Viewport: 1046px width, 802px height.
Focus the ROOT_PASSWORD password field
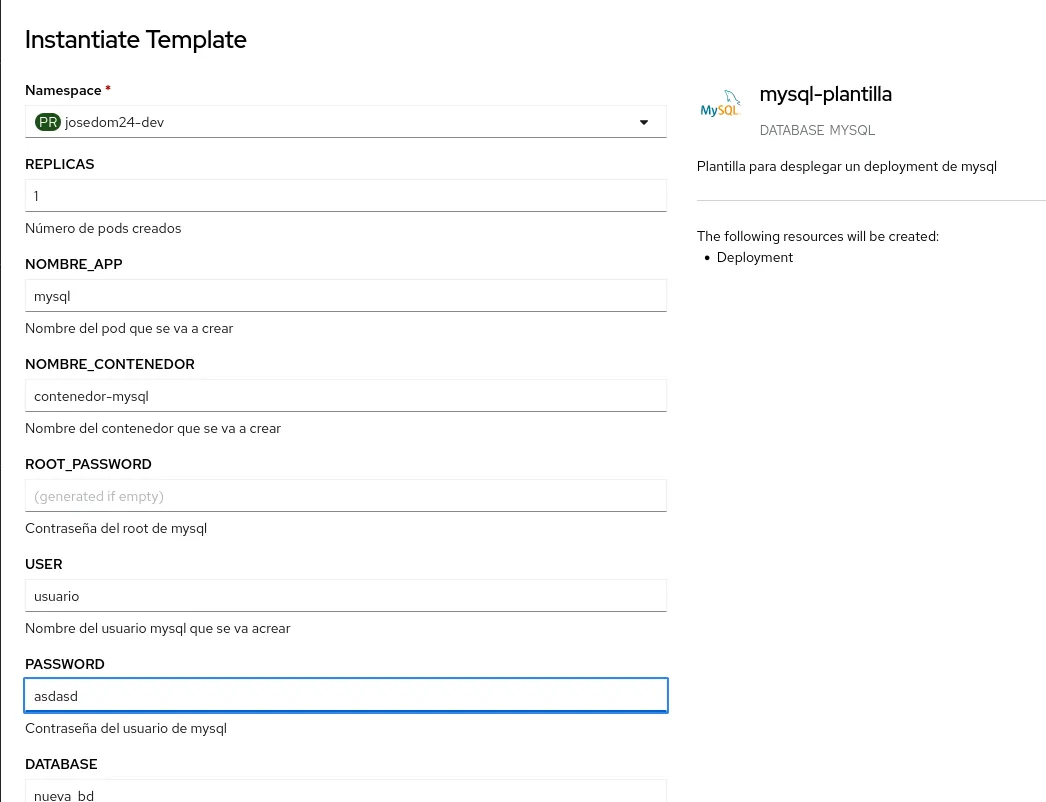(x=345, y=495)
